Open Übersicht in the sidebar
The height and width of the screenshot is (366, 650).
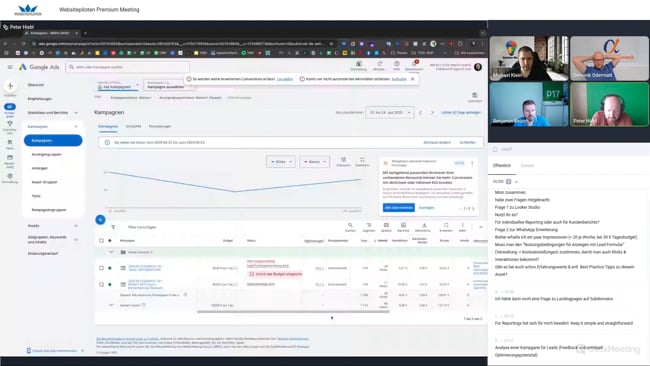[36, 85]
